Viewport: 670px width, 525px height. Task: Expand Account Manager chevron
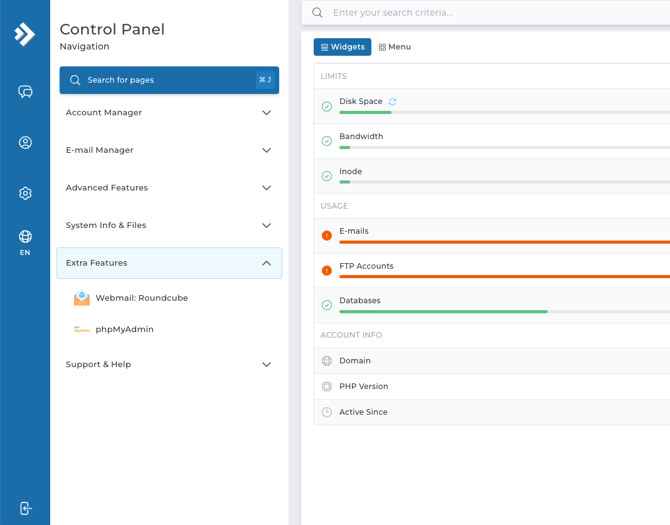click(x=267, y=113)
